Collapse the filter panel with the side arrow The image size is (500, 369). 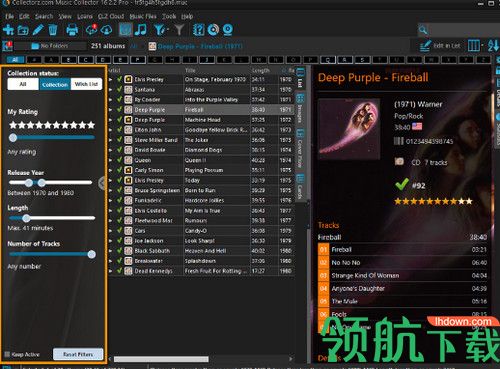point(102,183)
